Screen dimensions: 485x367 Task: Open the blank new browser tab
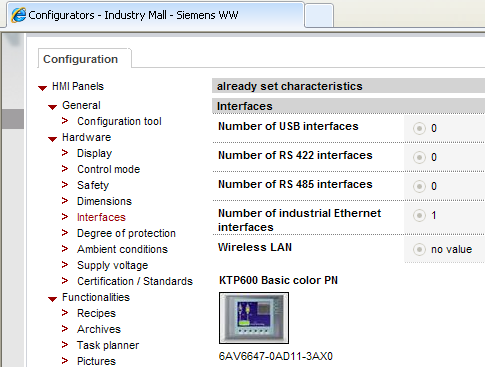319,15
